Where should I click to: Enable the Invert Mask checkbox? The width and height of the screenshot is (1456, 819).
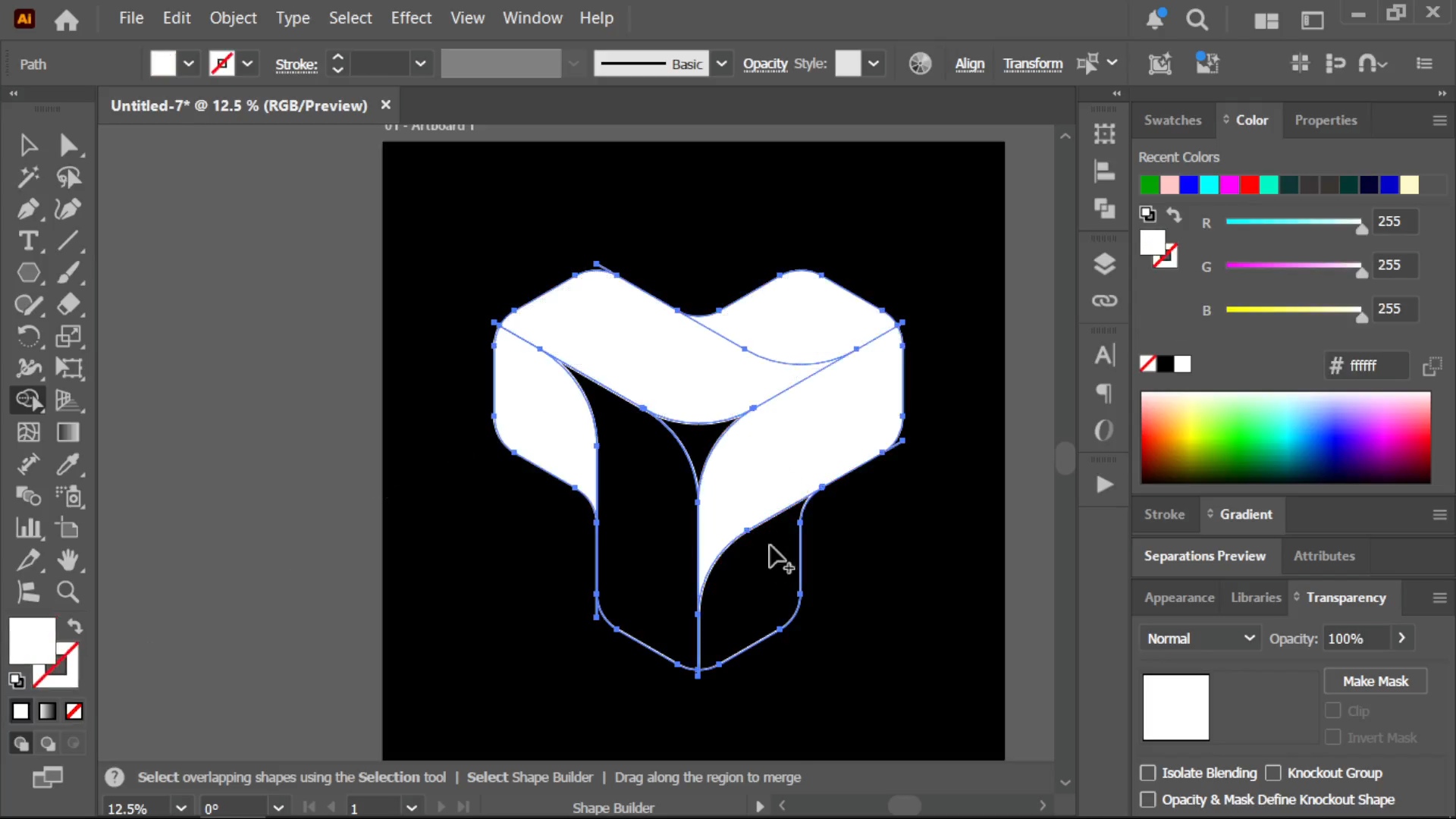[1332, 737]
